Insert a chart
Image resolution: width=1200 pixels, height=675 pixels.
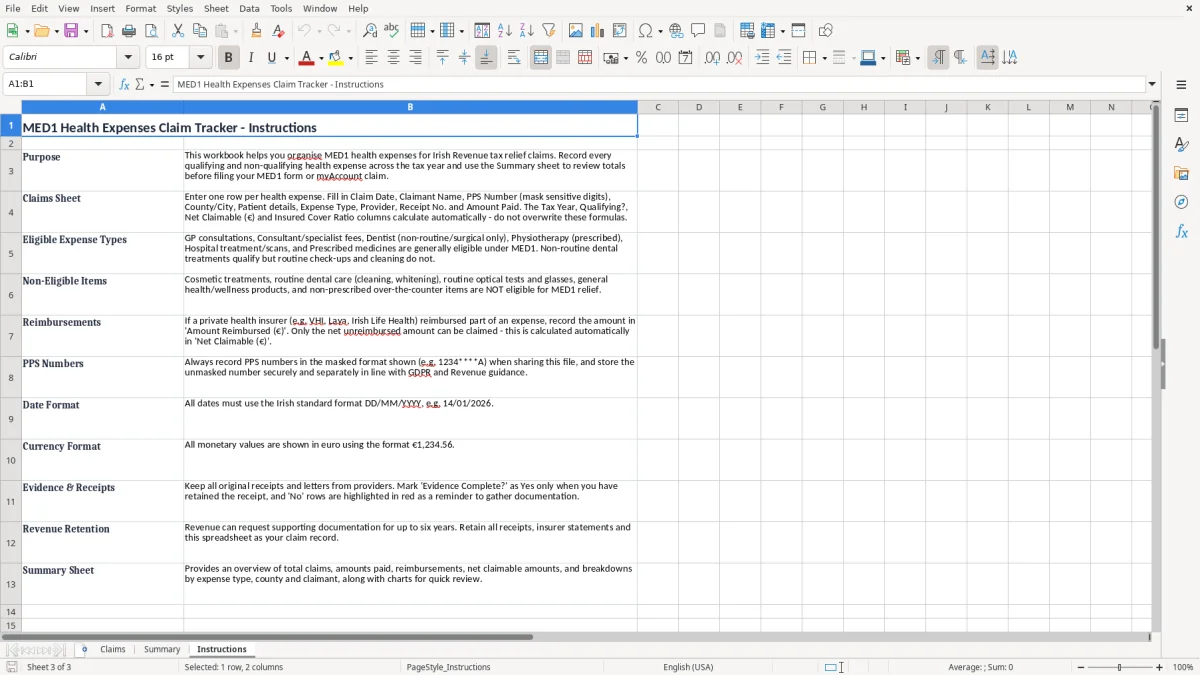click(x=598, y=31)
